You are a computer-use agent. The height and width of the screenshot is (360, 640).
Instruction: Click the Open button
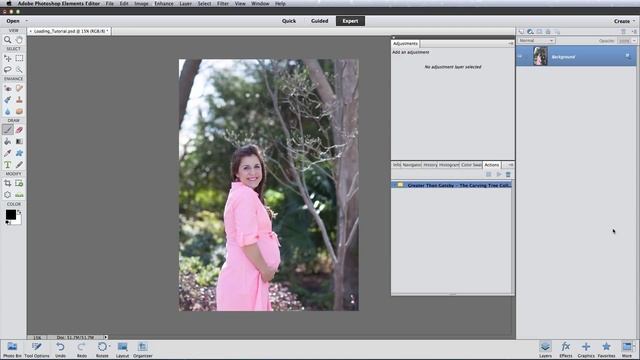click(x=13, y=21)
